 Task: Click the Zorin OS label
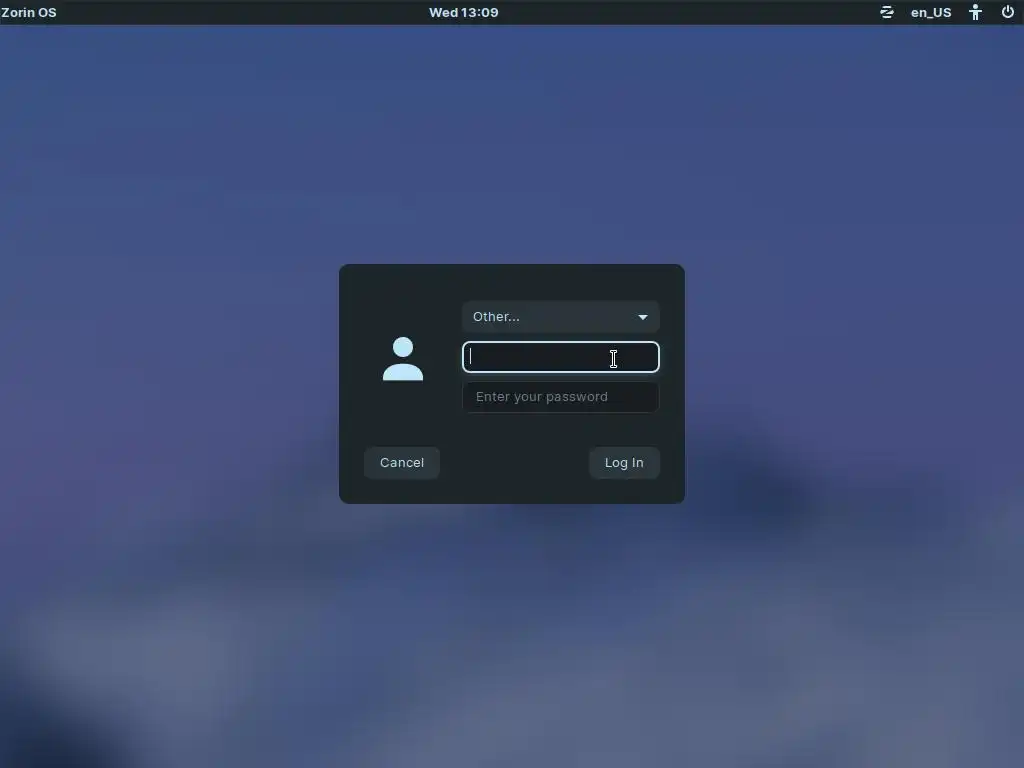coord(29,12)
